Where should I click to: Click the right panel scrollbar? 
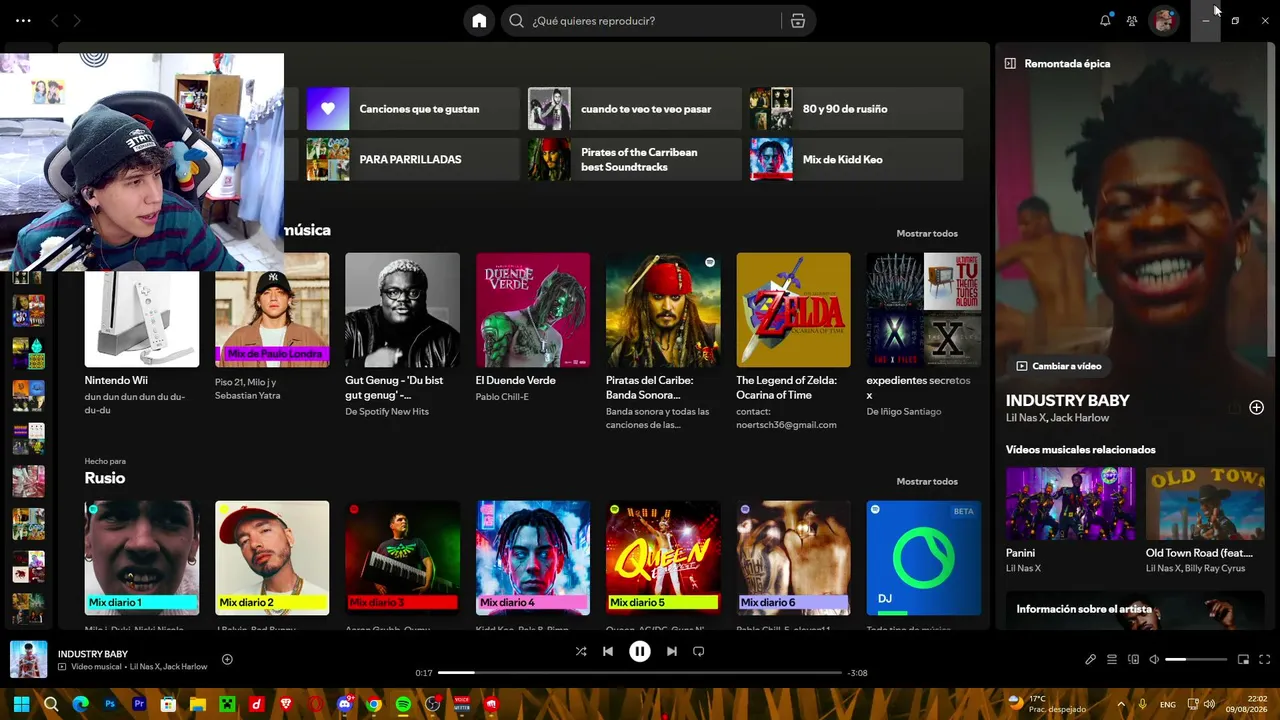[x=1272, y=200]
